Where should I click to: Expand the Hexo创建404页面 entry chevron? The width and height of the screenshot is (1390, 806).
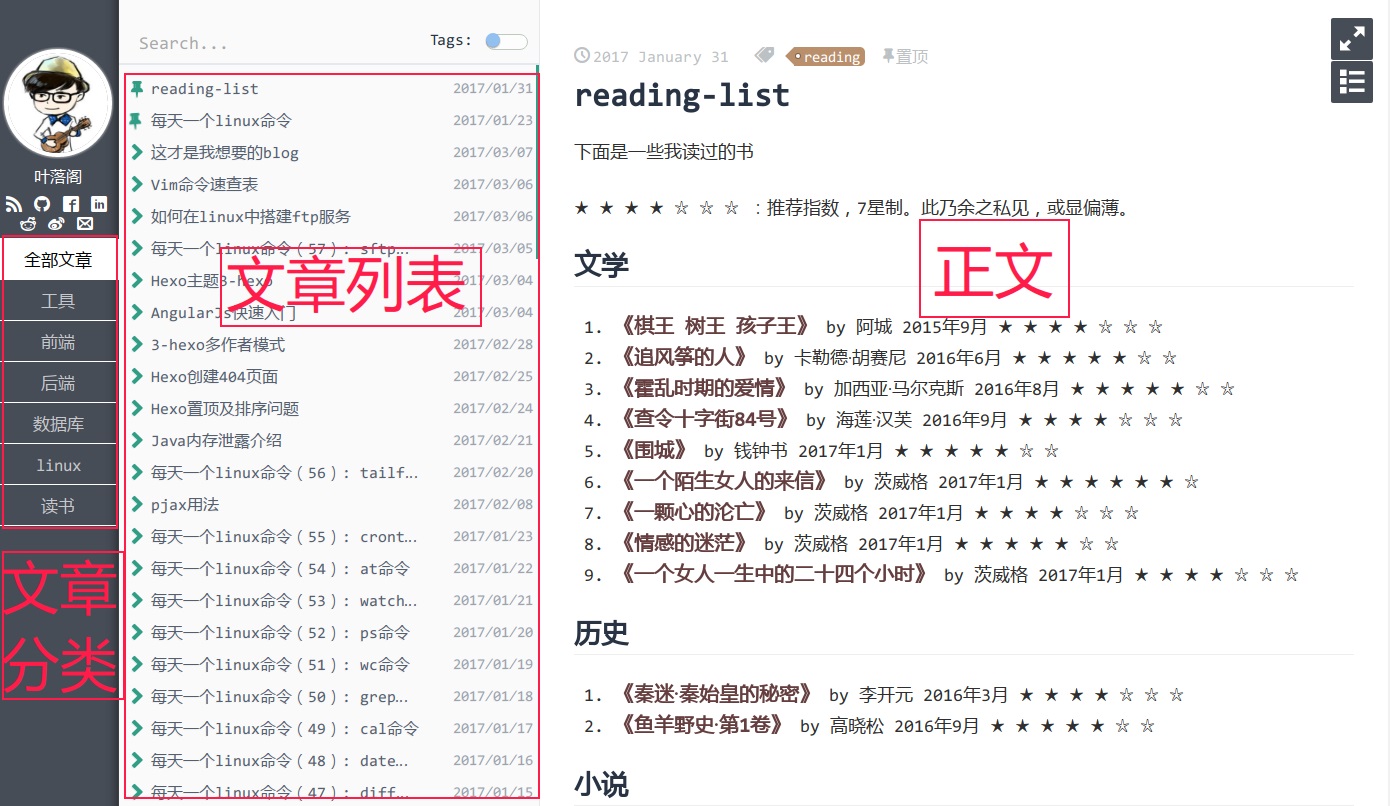point(137,376)
